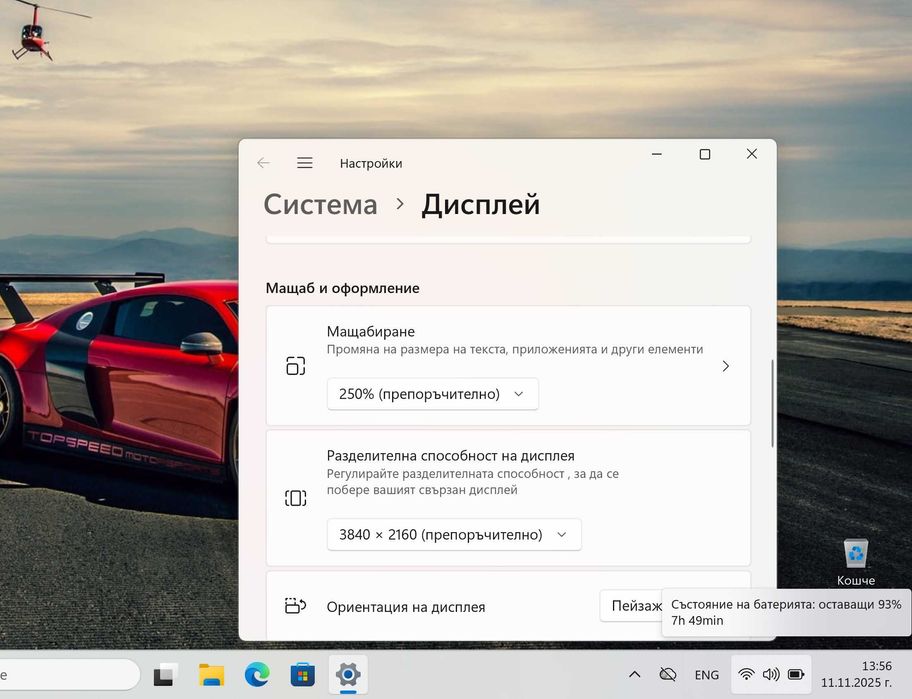This screenshot has width=912, height=699.
Task: Open File Explorer from the taskbar
Action: click(211, 675)
